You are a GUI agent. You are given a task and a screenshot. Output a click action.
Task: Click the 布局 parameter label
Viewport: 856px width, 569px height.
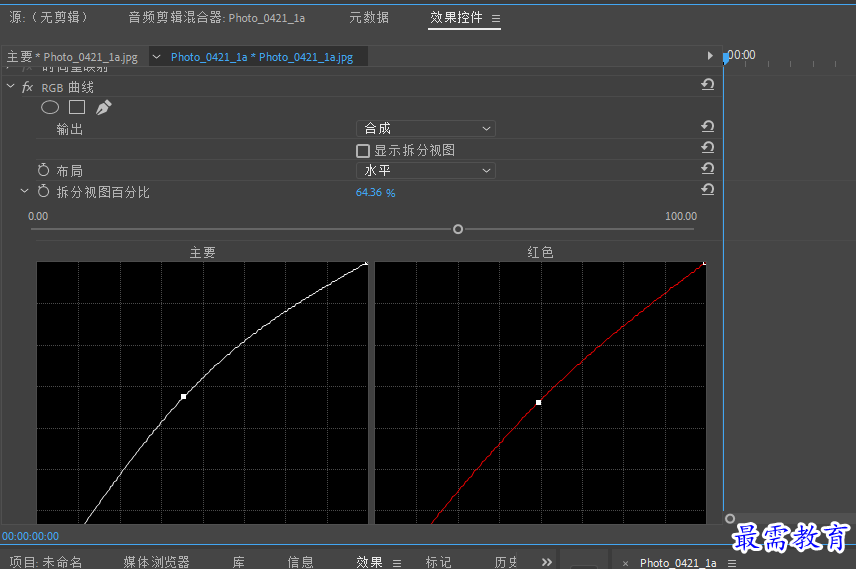pyautogui.click(x=69, y=171)
